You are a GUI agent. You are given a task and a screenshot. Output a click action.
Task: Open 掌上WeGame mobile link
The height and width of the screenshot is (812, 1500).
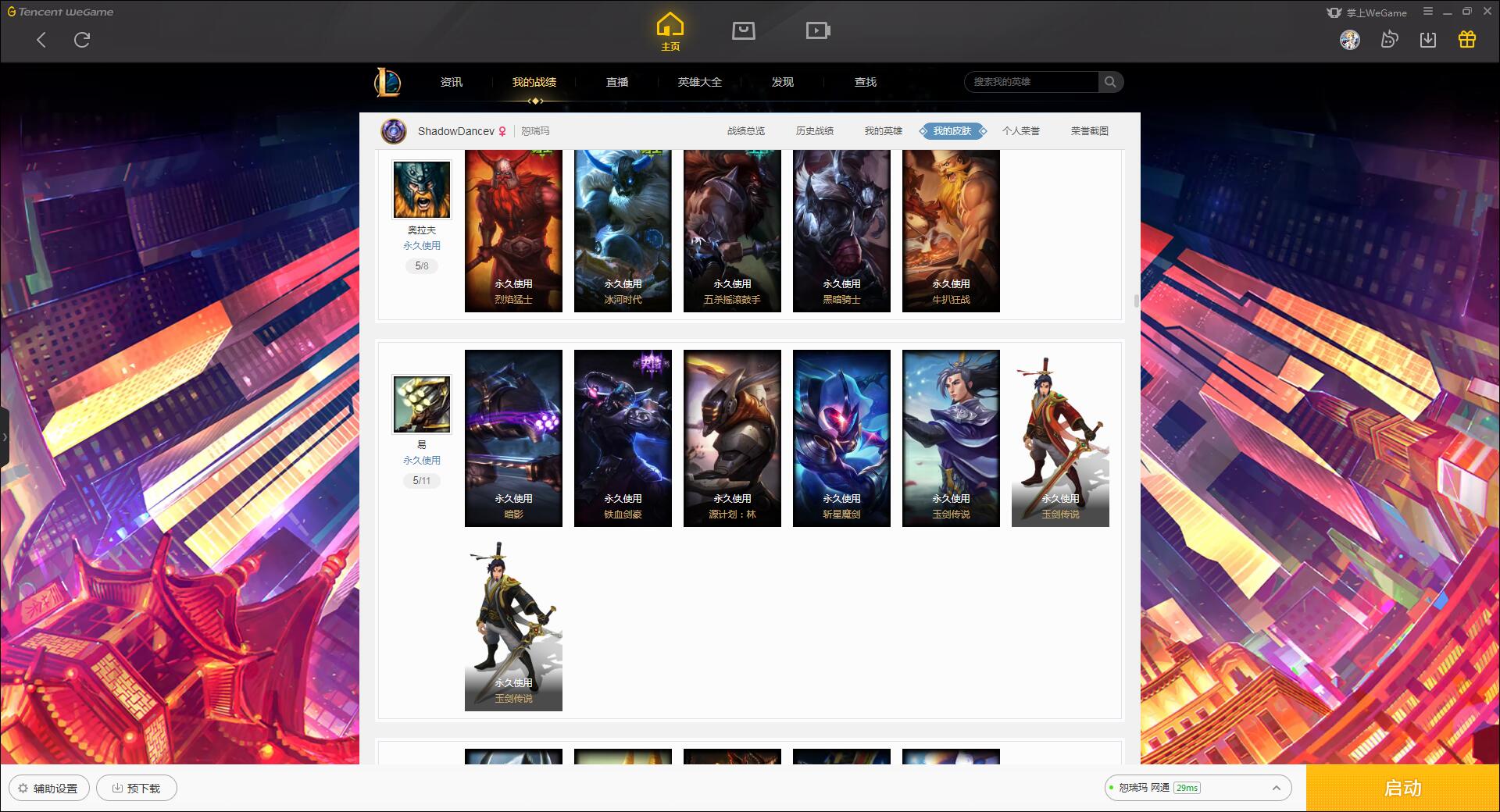tap(1367, 12)
